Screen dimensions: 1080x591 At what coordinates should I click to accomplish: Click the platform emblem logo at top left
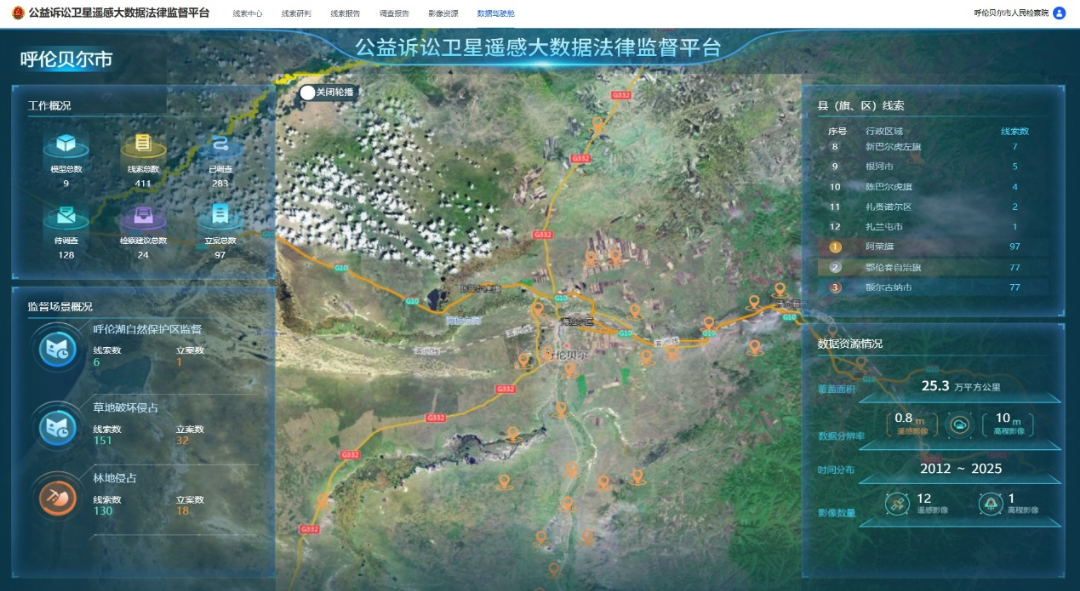[x=17, y=13]
